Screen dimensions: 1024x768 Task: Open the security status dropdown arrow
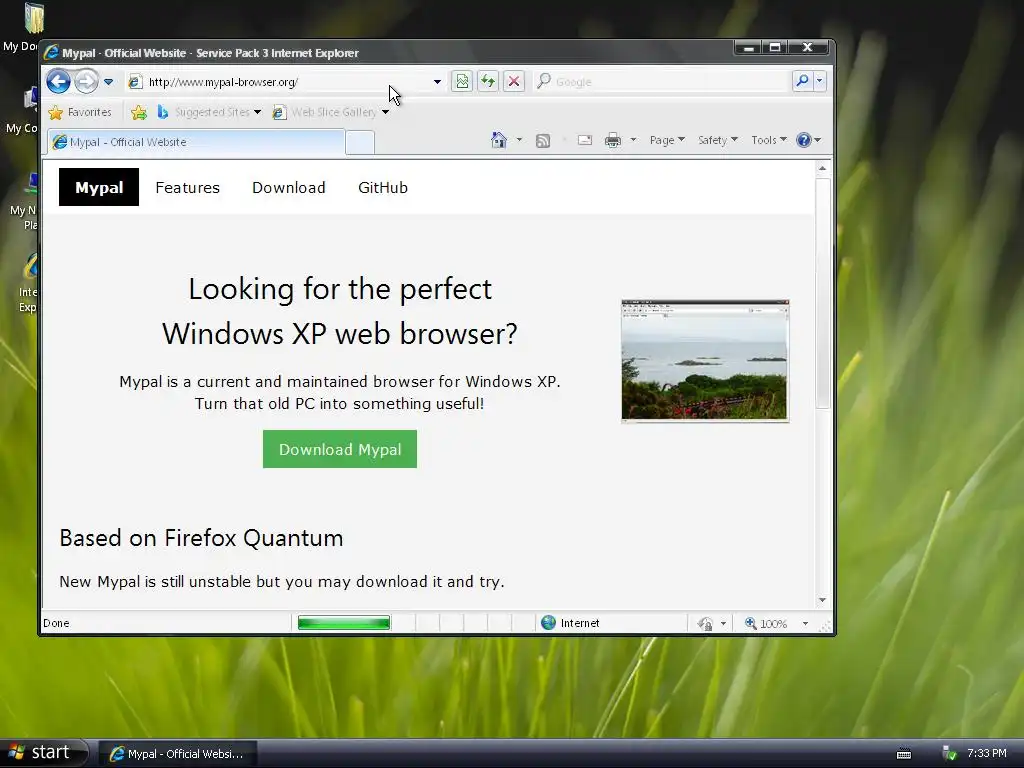point(723,624)
